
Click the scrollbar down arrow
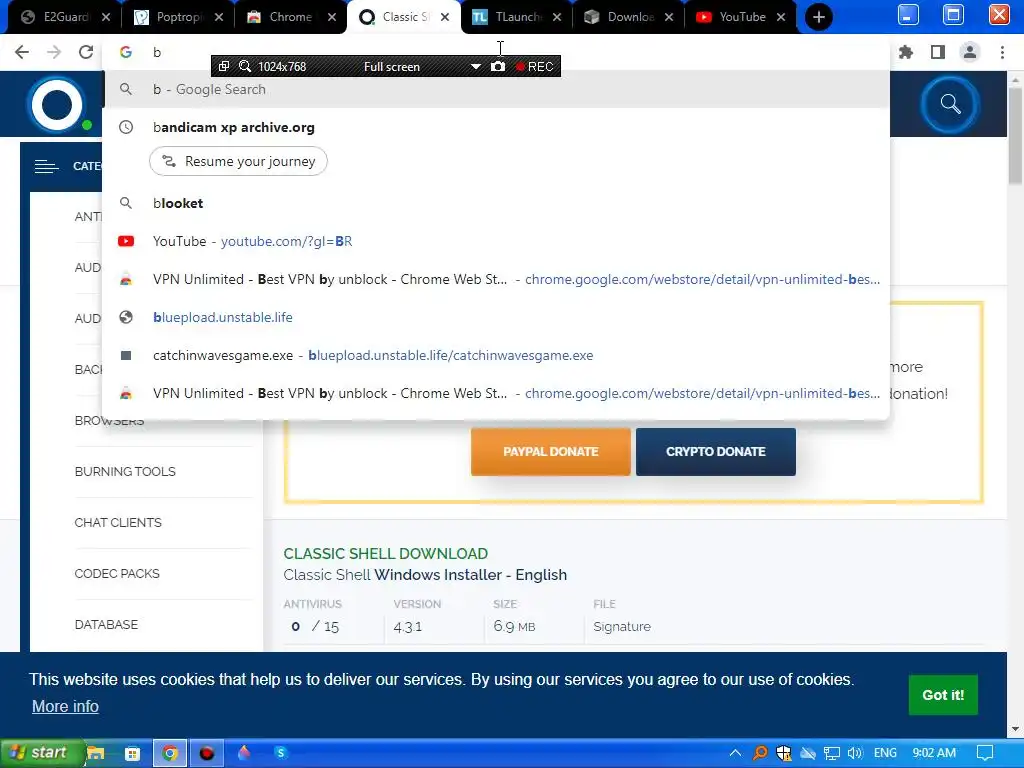(1016, 729)
